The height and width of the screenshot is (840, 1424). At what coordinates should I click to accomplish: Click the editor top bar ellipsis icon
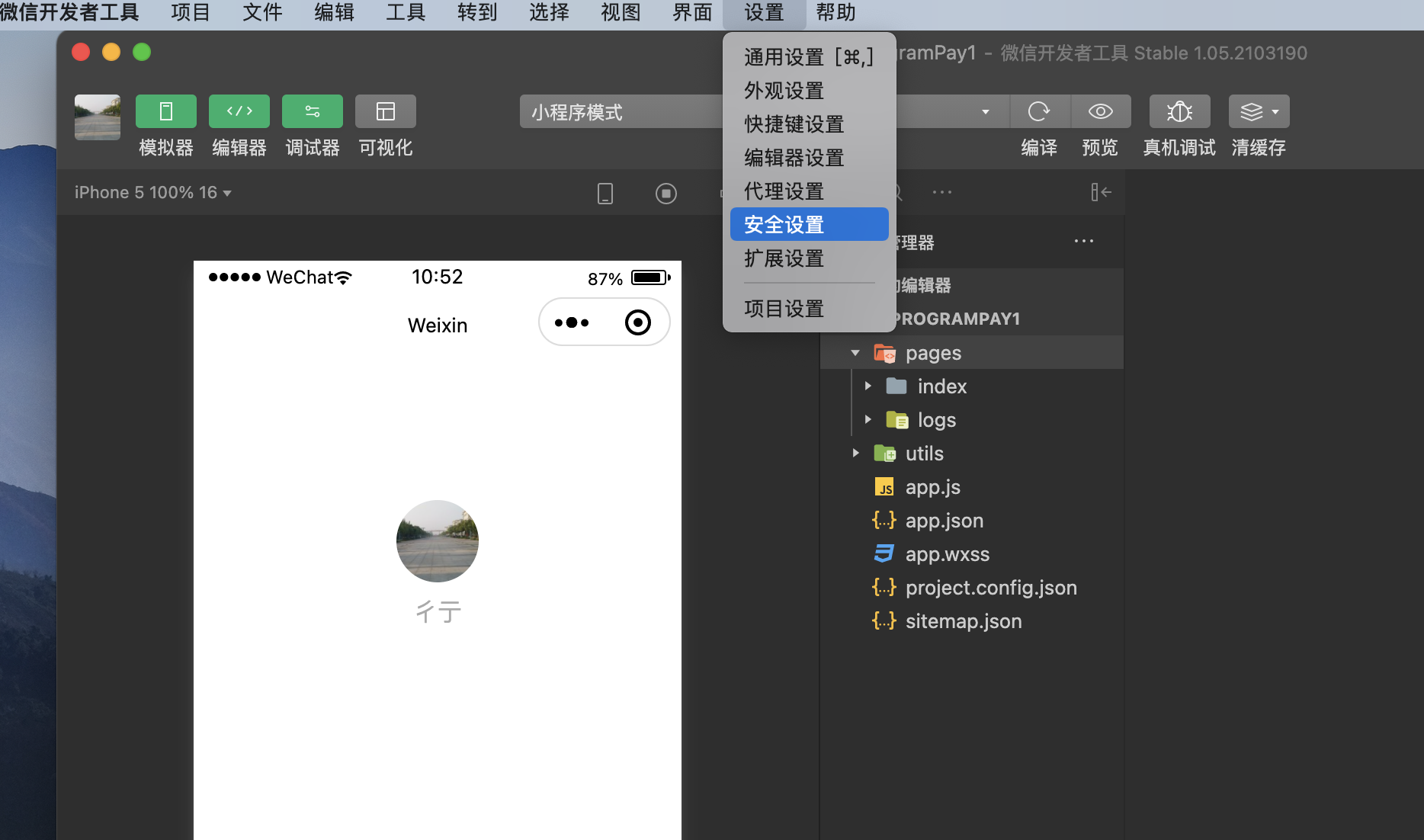942,192
